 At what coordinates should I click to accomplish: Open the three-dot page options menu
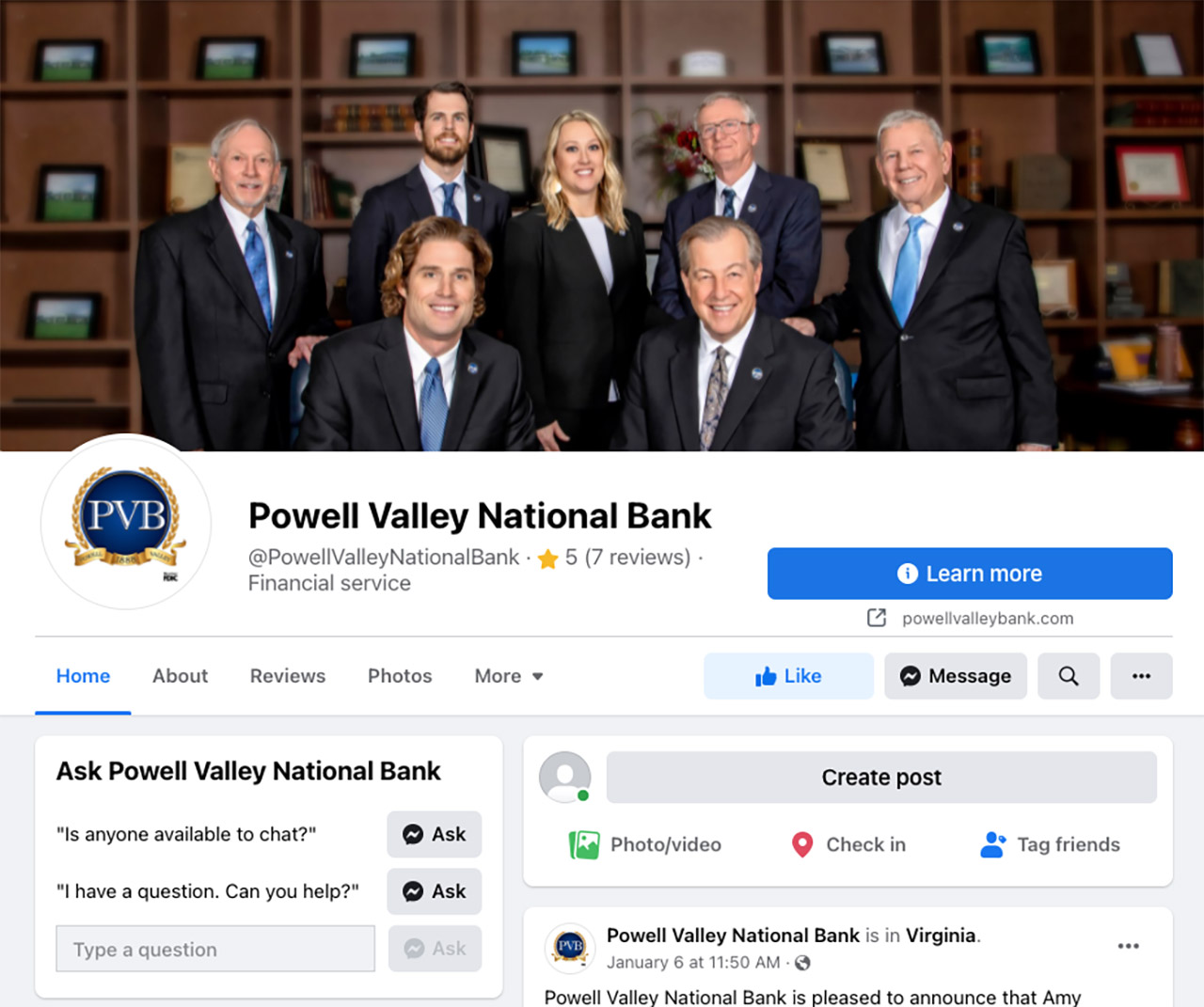tap(1141, 676)
